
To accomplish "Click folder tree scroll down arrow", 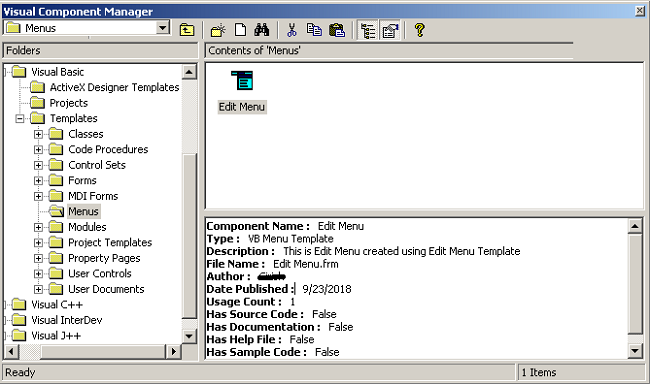I will pyautogui.click(x=189, y=336).
